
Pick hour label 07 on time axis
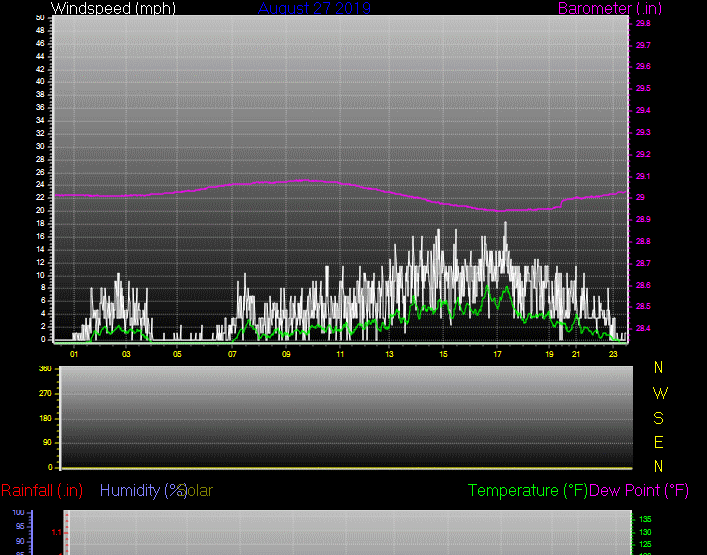(232, 354)
